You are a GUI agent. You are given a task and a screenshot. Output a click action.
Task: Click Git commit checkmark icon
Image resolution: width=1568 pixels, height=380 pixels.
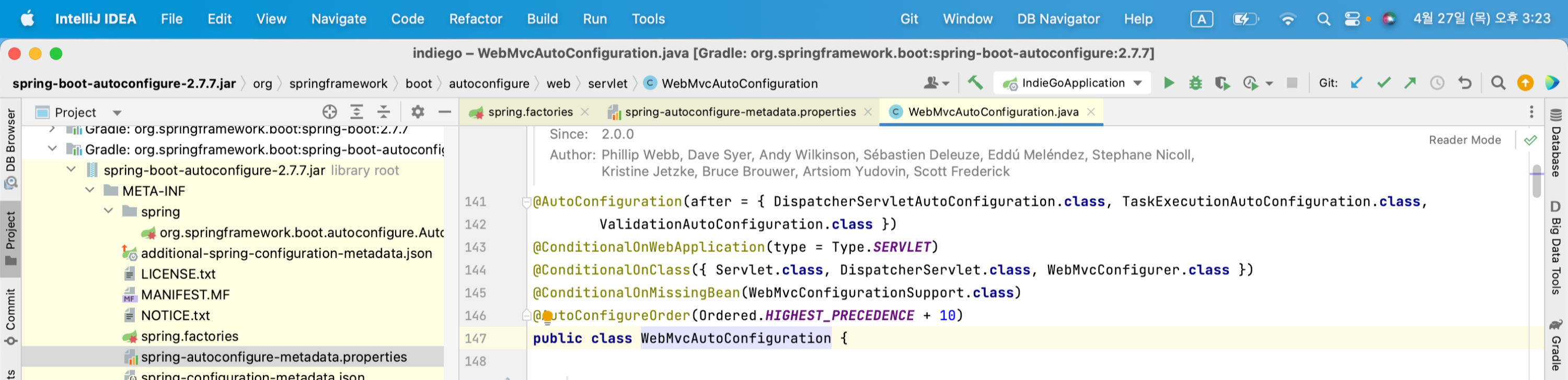tap(1383, 83)
